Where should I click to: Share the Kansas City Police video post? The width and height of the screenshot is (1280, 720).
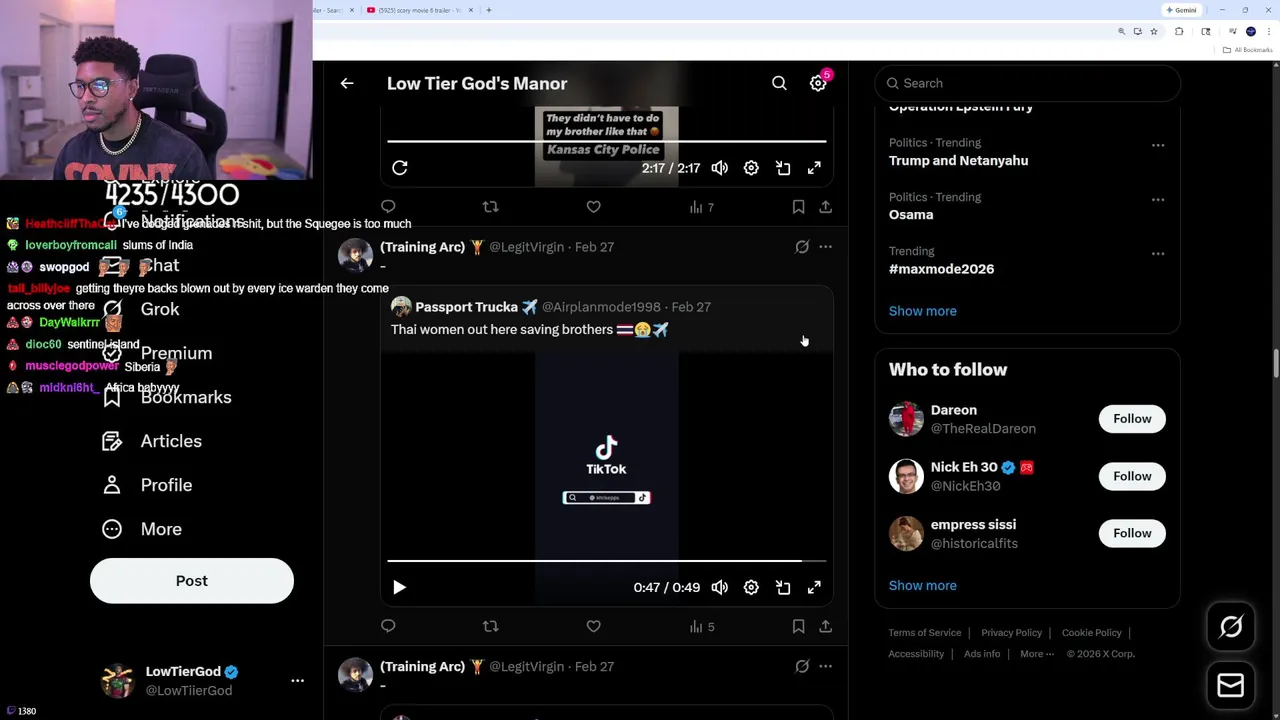(825, 207)
